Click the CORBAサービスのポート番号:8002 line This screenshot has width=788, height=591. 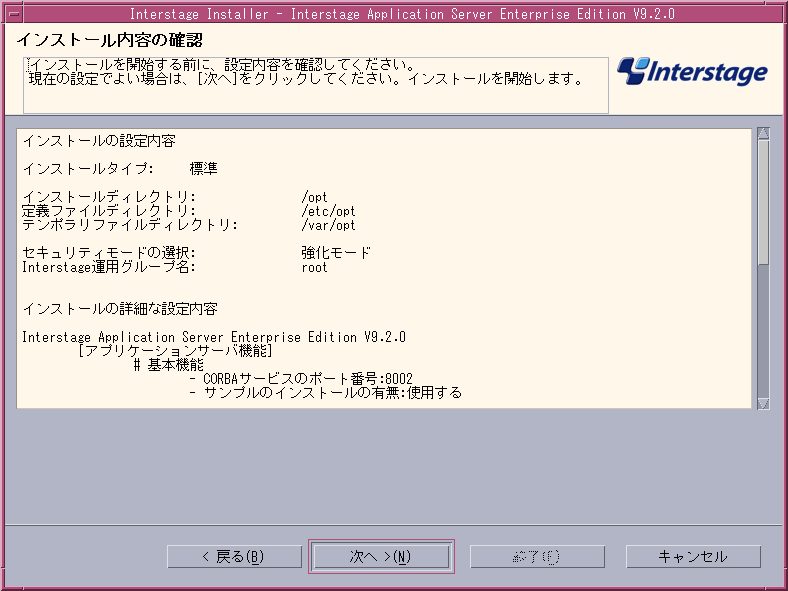[x=301, y=378]
